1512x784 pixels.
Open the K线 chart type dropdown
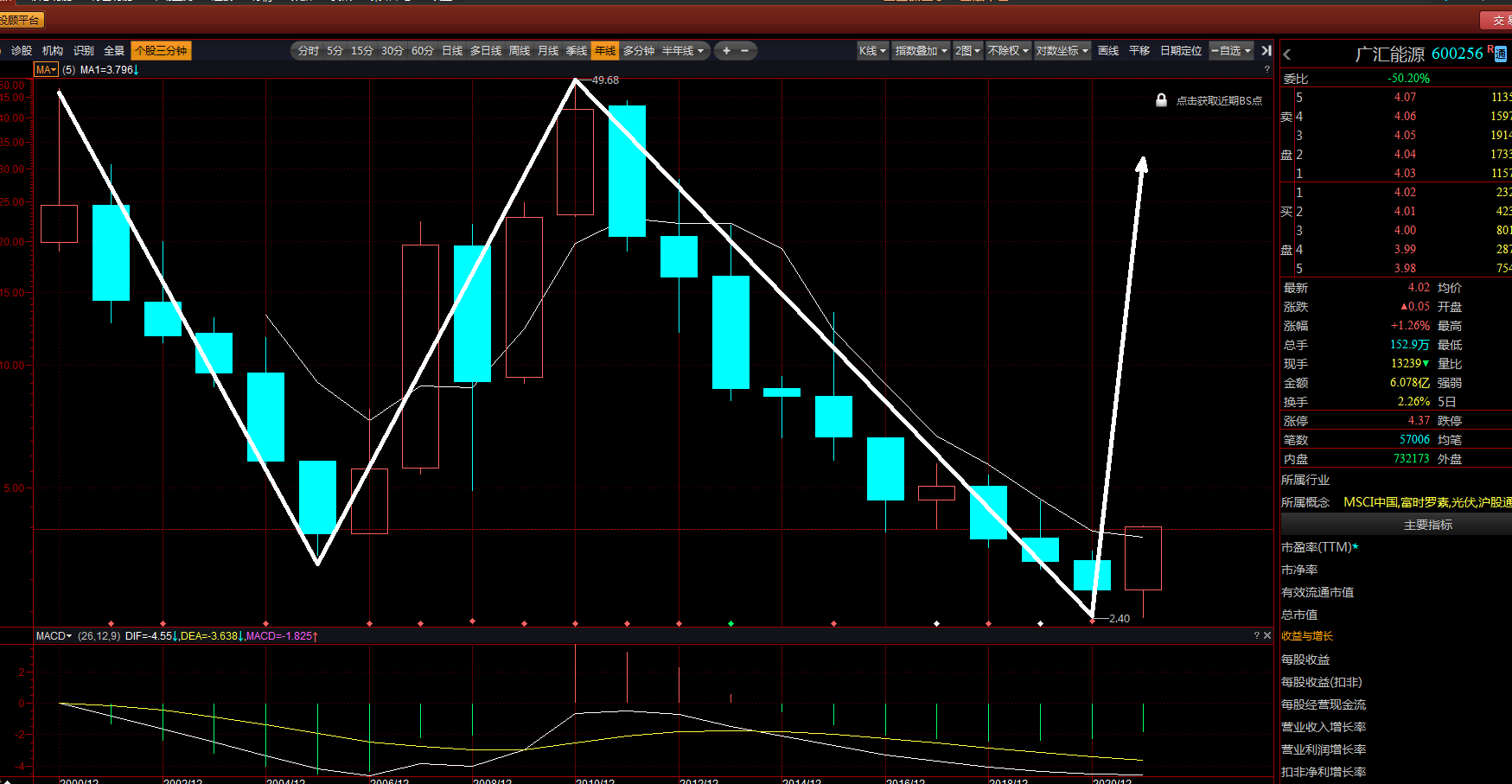[x=872, y=51]
